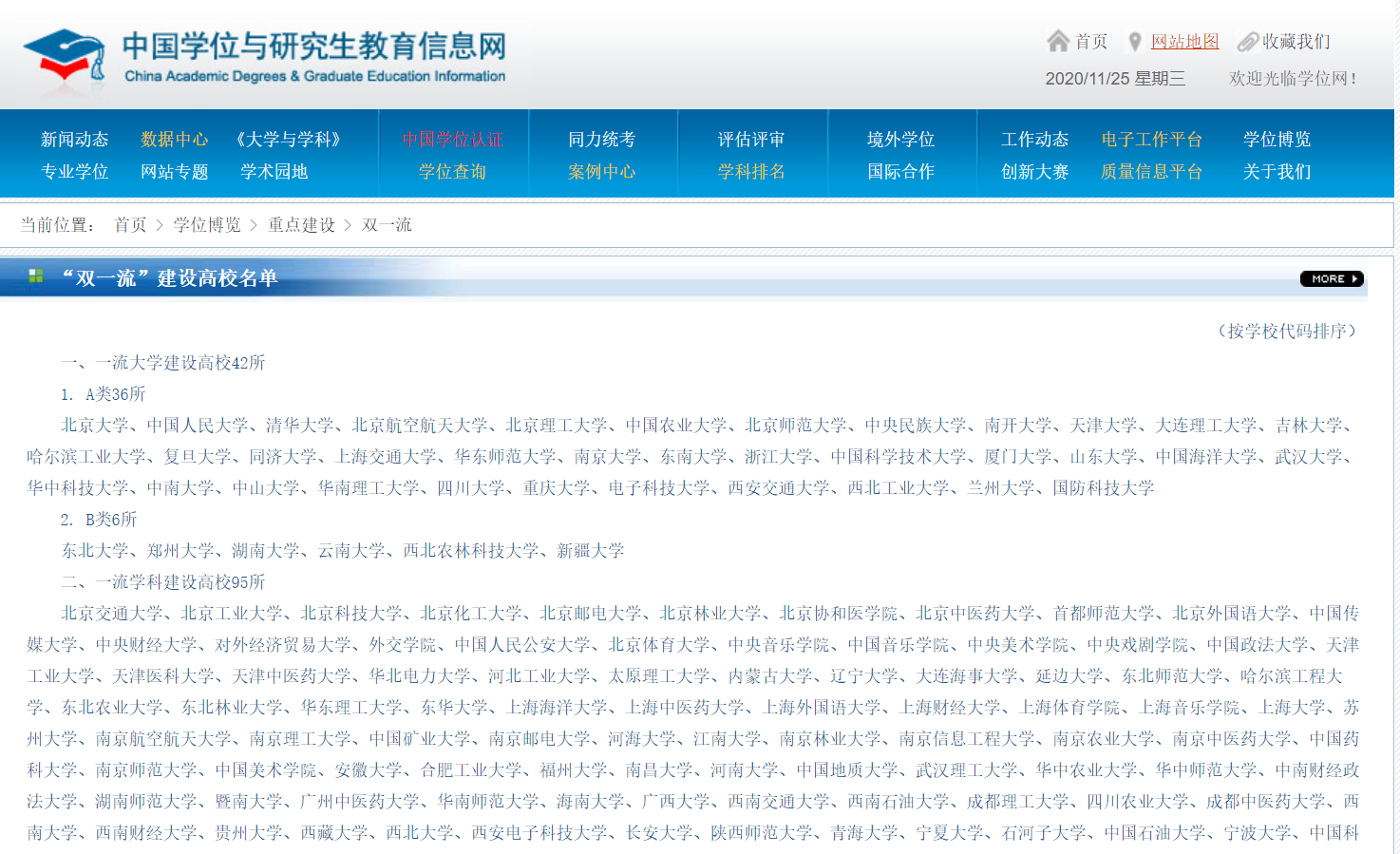Open 境外学位 navigation item
Screen dimensions: 1400x854
[x=900, y=140]
